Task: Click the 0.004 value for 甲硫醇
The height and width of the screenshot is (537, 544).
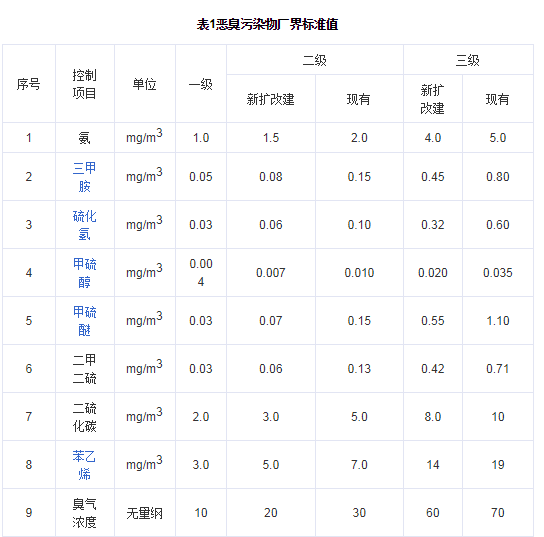Action: point(201,273)
